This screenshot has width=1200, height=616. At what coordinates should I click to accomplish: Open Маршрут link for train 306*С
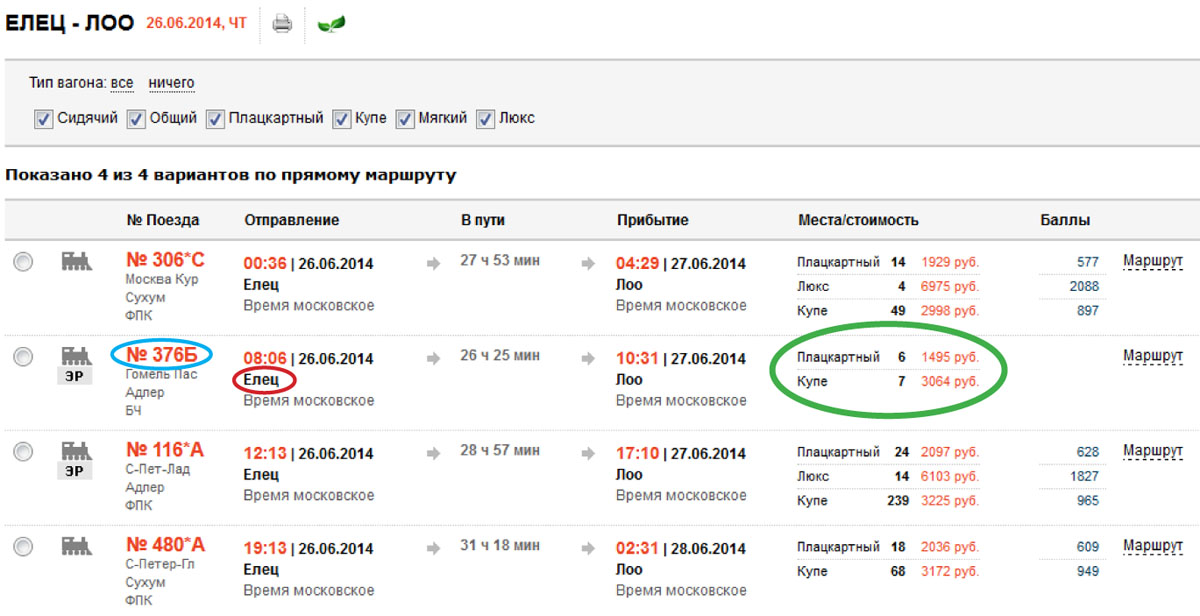[1152, 262]
